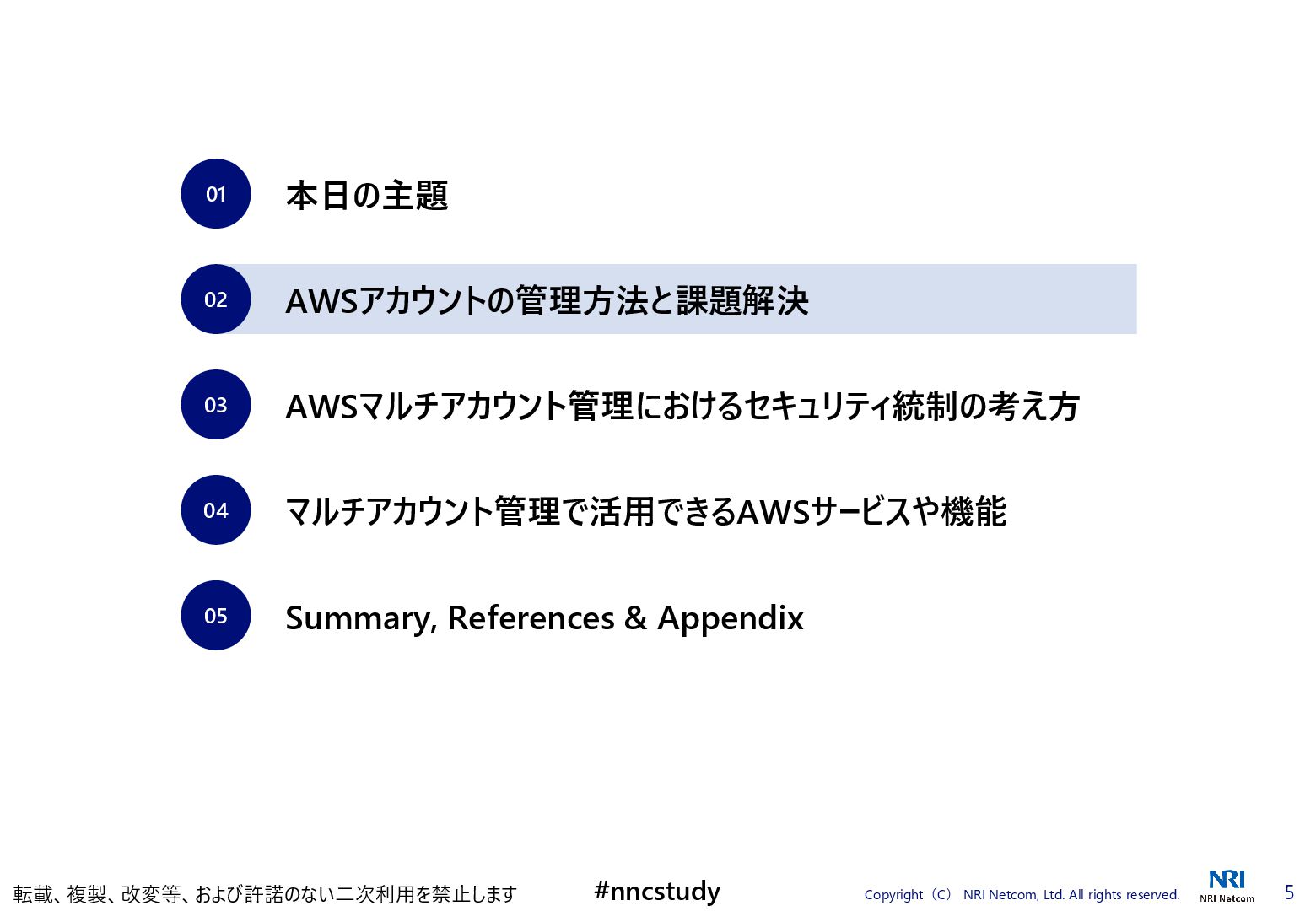Open マルチアカウント管理で活用できるAWSサービスや機能 item

coord(645,512)
